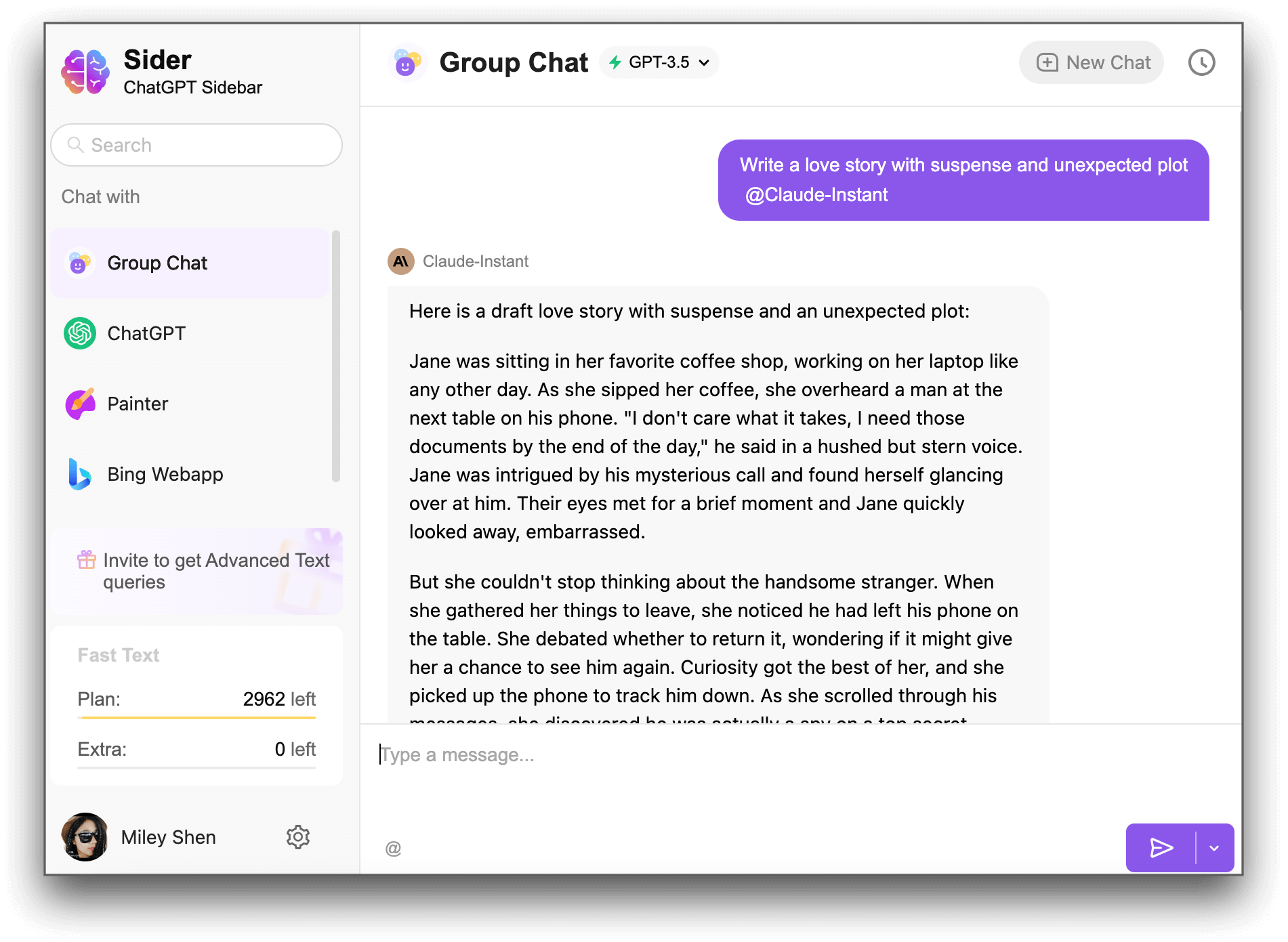Click the gift icon beside invite text

87,560
